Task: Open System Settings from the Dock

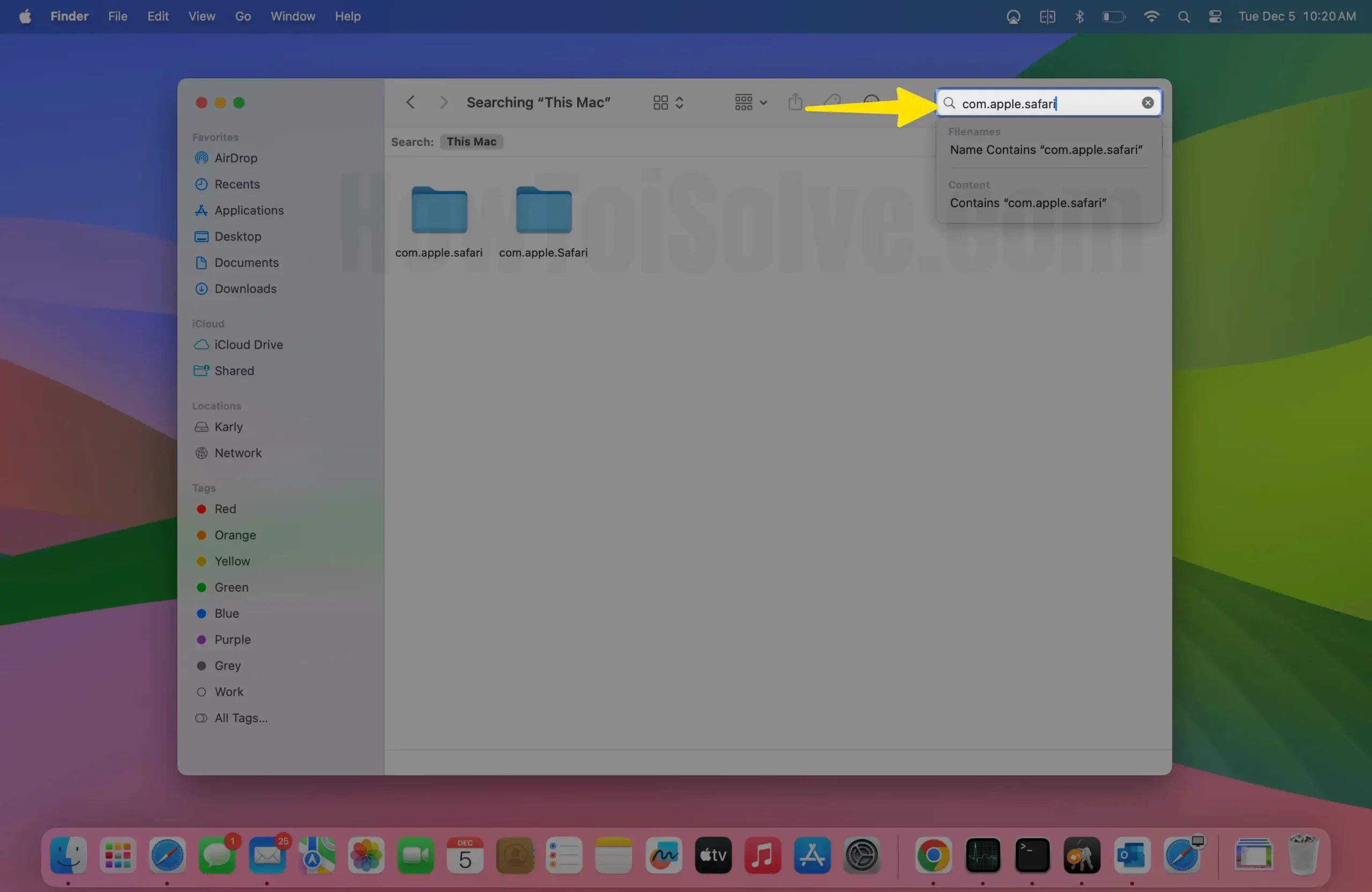Action: tap(862, 855)
